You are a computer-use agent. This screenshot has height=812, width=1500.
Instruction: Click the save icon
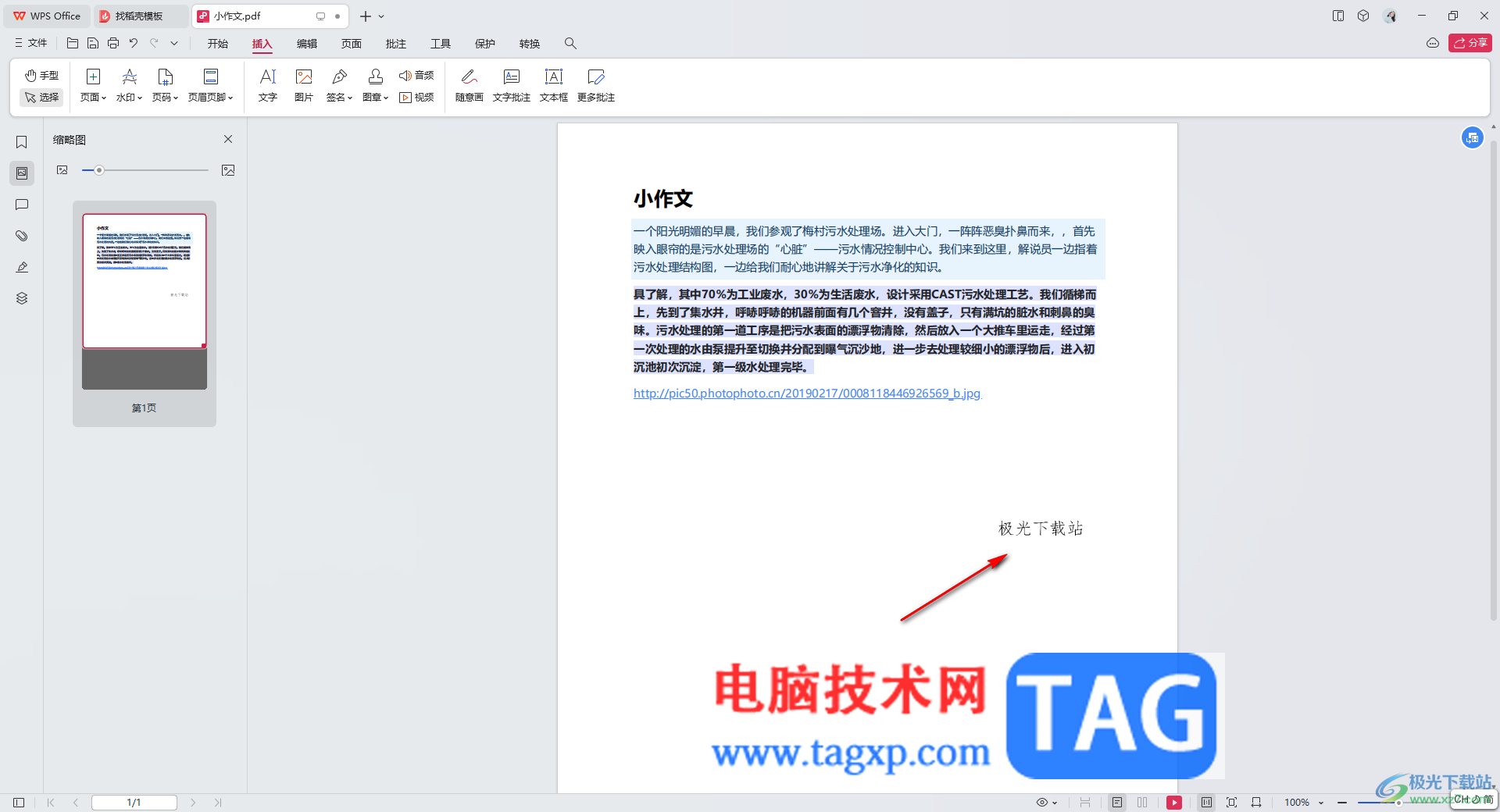coord(93,44)
